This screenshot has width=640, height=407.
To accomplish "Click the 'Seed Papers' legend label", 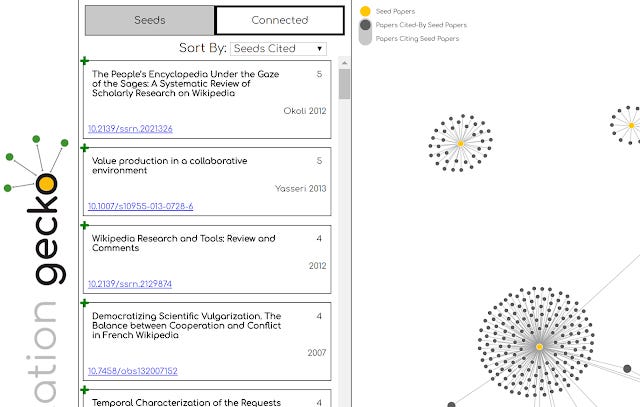I will click(x=395, y=11).
